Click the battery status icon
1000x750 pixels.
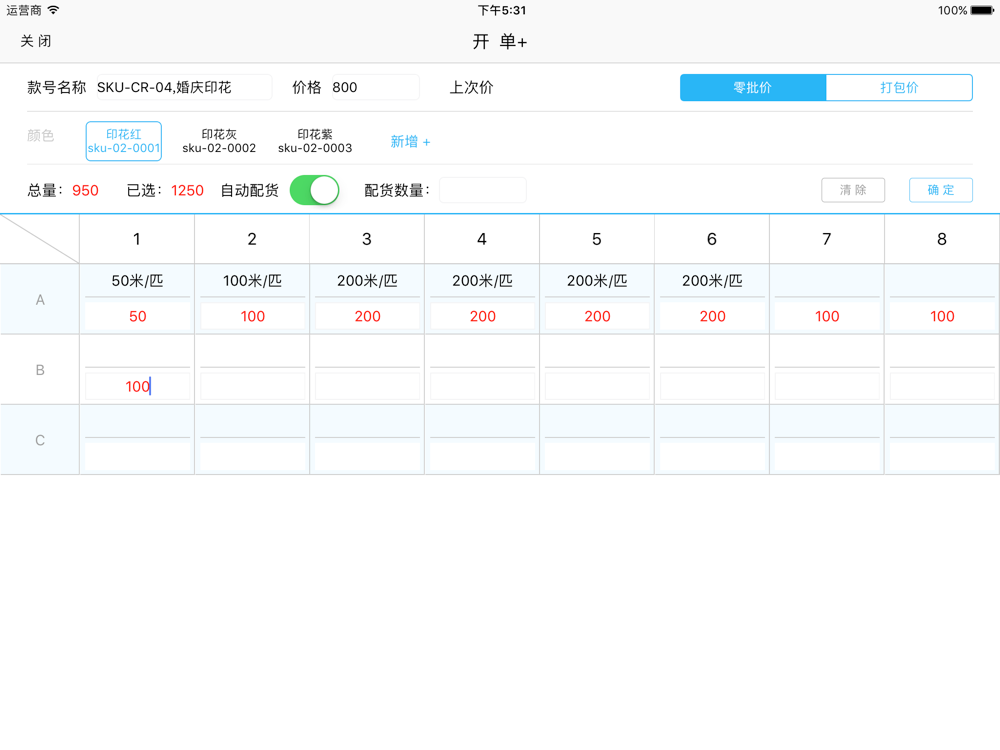982,10
